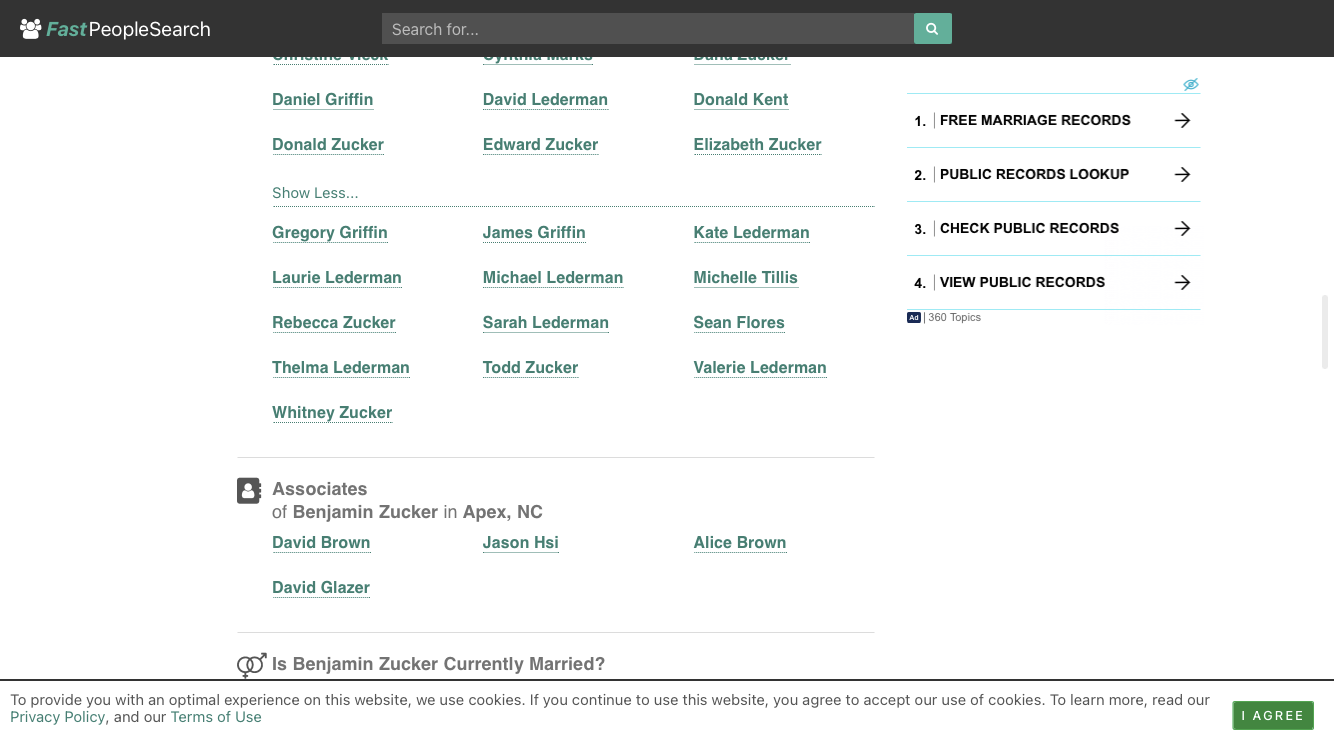Click arrow next to Free Marriage Records
This screenshot has width=1334, height=750.
click(1182, 120)
